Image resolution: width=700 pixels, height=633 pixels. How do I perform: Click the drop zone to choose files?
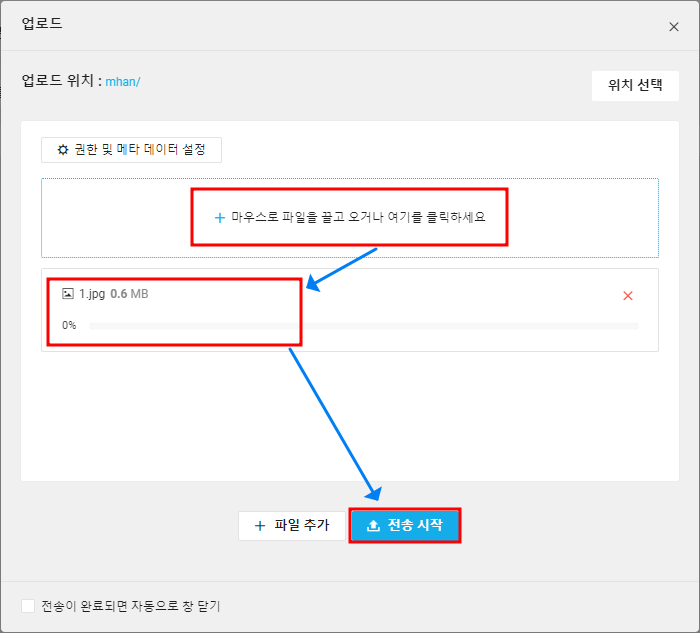click(350, 217)
